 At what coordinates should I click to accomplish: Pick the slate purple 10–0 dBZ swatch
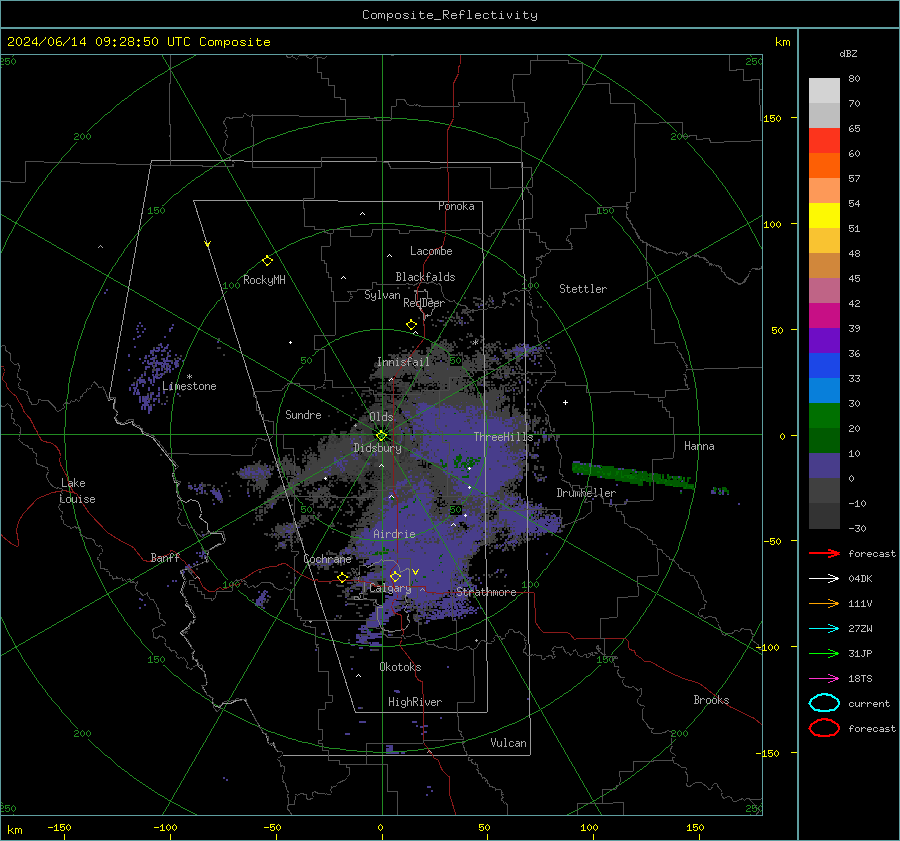tap(824, 466)
